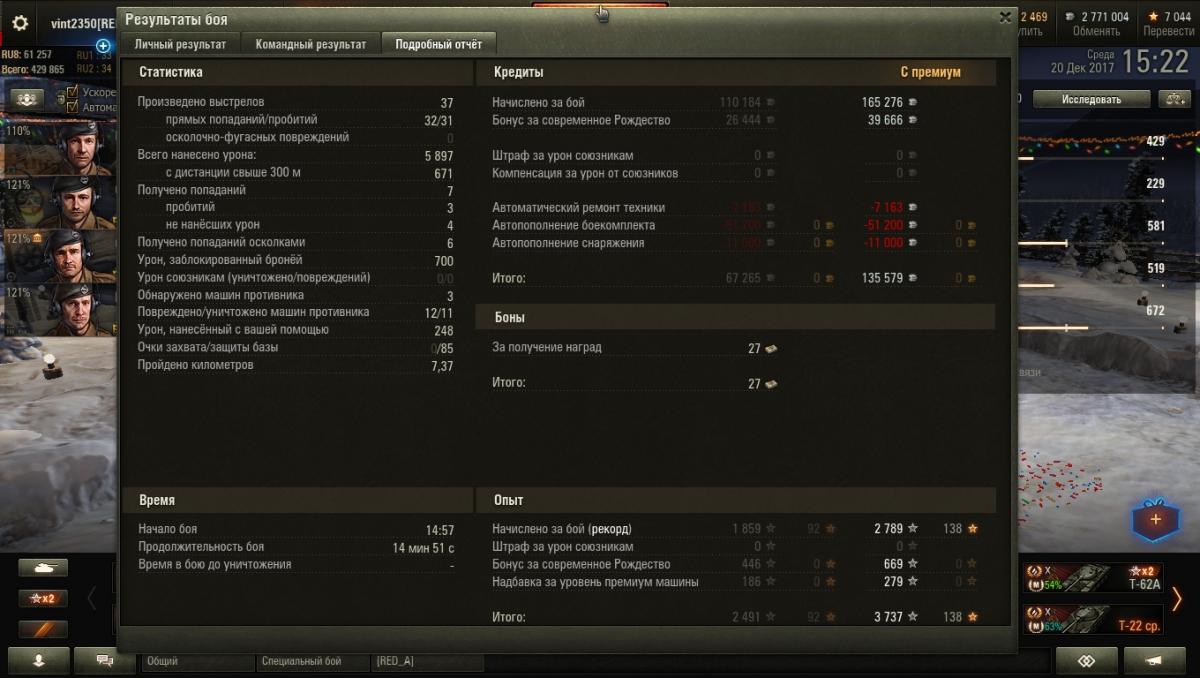The image size is (1200, 678).
Task: Toggle the x2 star bonus filter
Action: (x=43, y=598)
